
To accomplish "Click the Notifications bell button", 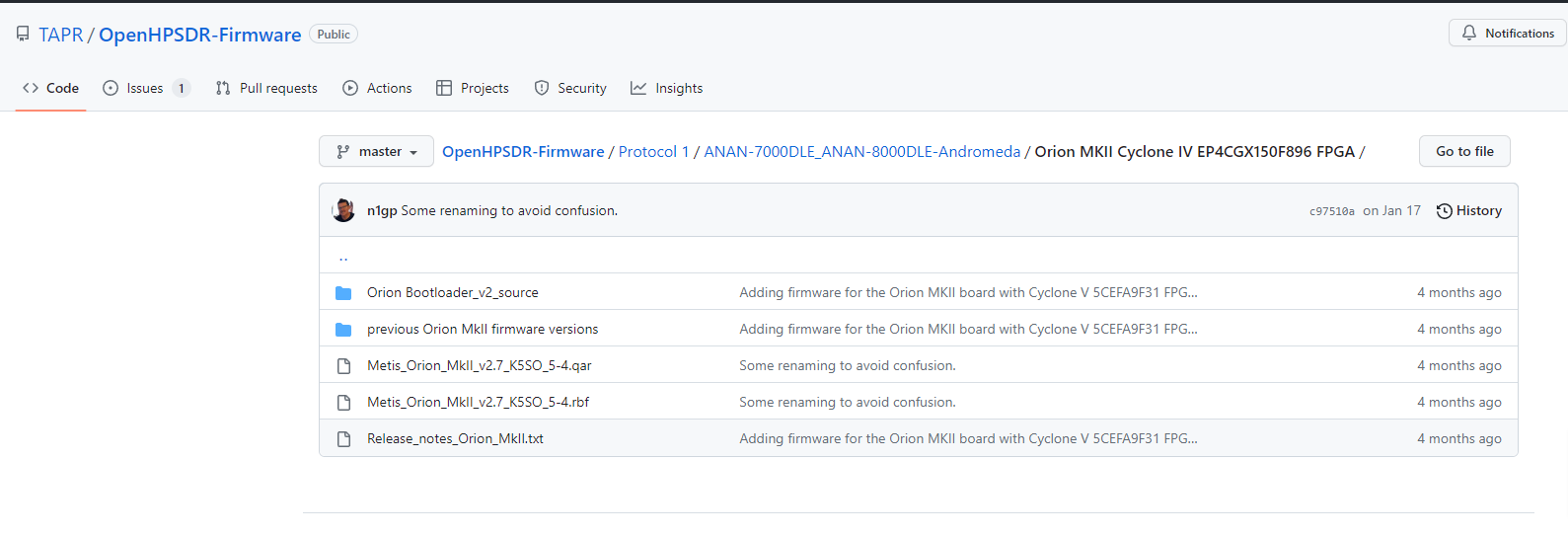I will click(x=1508, y=33).
